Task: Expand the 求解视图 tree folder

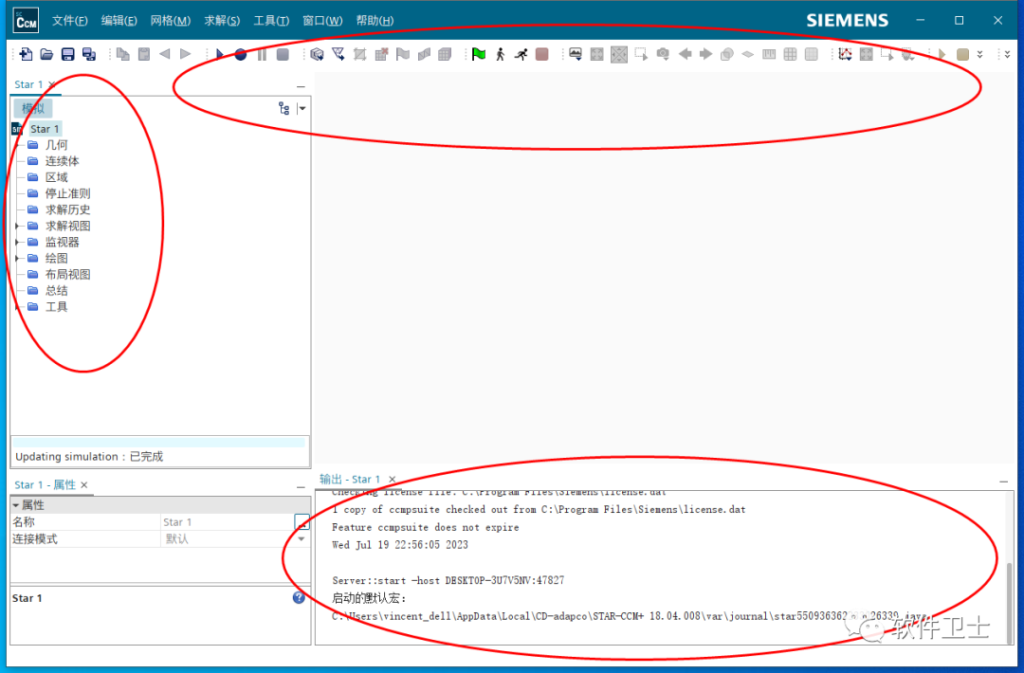Action: coord(17,226)
